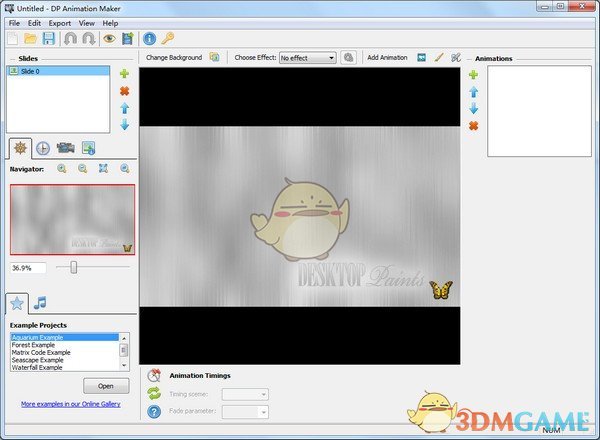Select Forest Example in the projects list
The height and width of the screenshot is (440, 600).
[x=64, y=345]
